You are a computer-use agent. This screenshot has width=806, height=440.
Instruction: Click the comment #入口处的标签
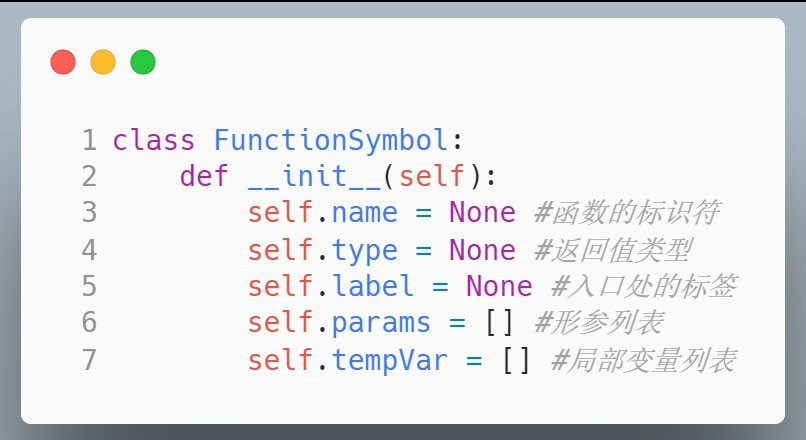[x=644, y=286]
